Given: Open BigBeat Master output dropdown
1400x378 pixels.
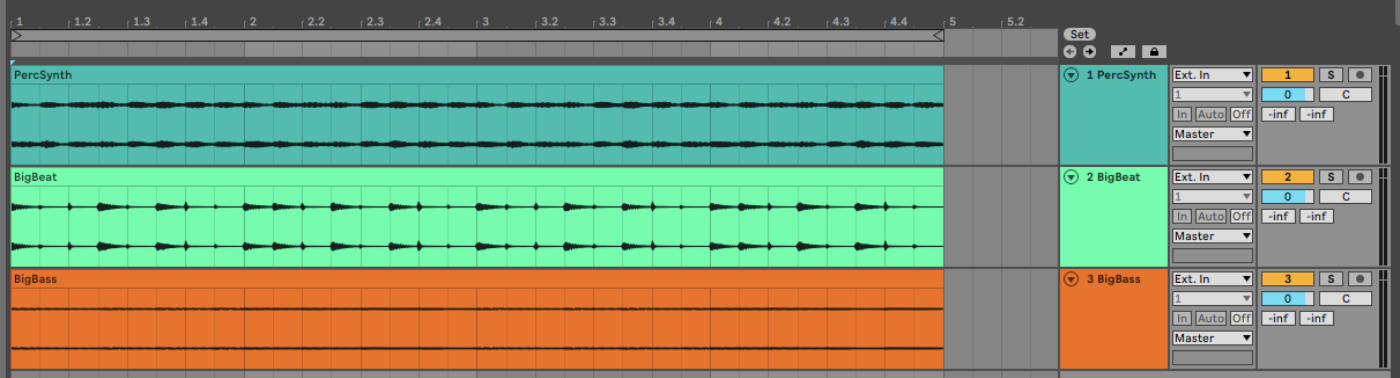Looking at the screenshot, I should click(1212, 236).
